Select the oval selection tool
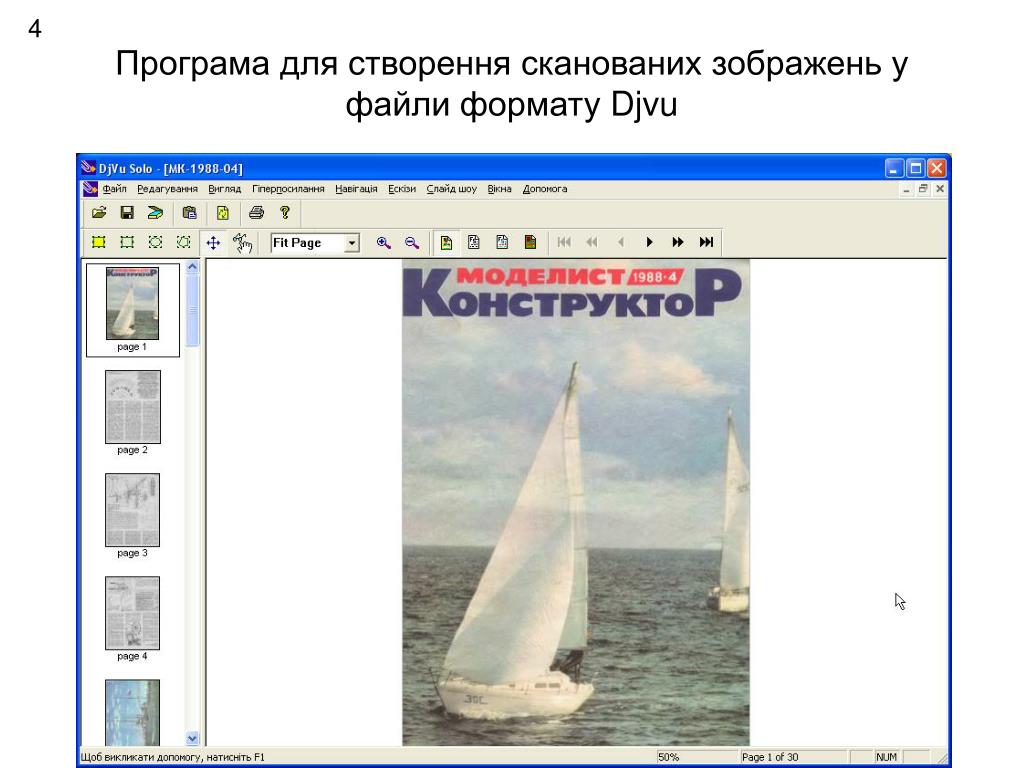This screenshot has width=1024, height=768. click(155, 242)
